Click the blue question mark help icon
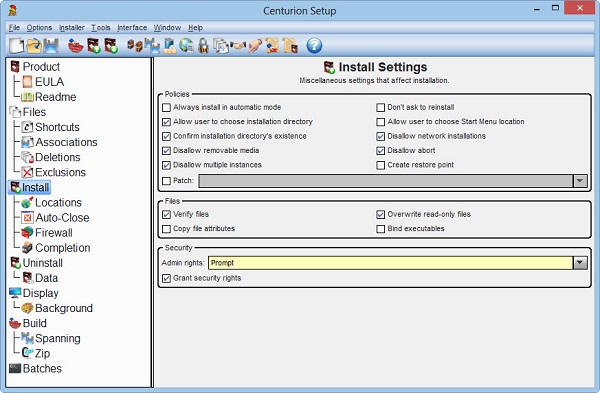This screenshot has height=393, width=600. [314, 46]
